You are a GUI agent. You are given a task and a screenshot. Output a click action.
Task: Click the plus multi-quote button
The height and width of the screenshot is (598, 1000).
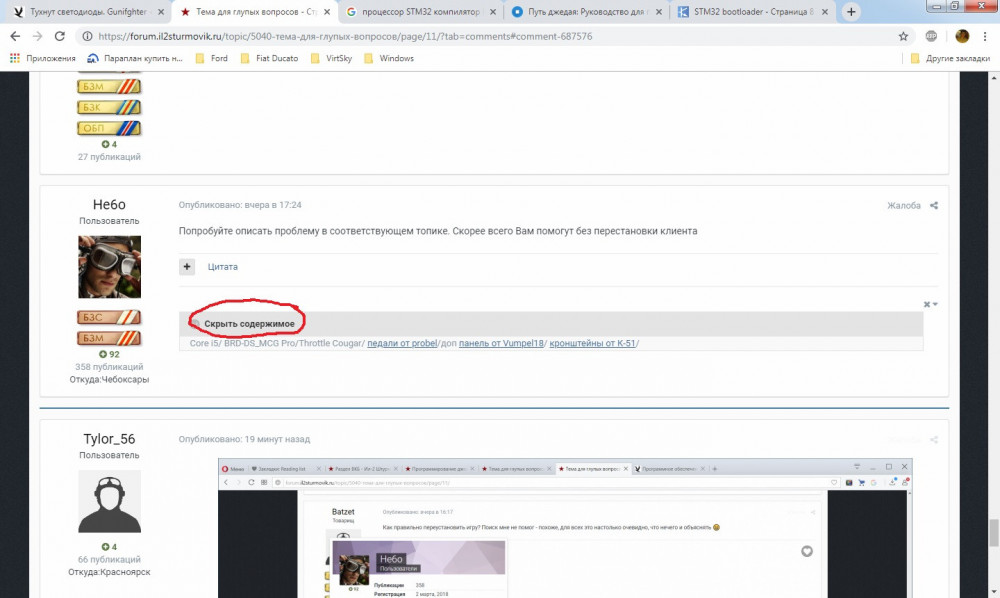pyautogui.click(x=187, y=267)
